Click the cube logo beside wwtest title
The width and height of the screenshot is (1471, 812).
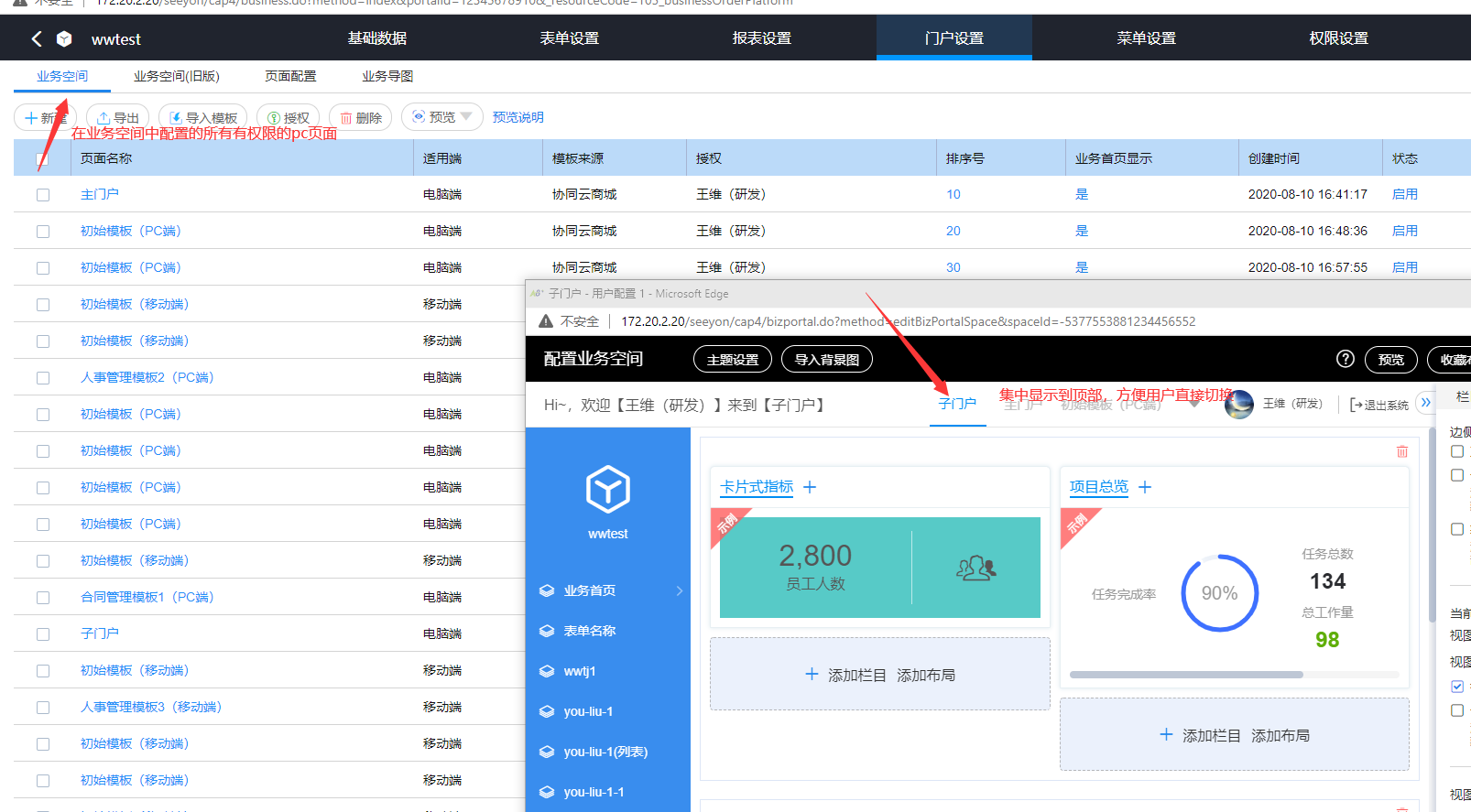[x=64, y=38]
